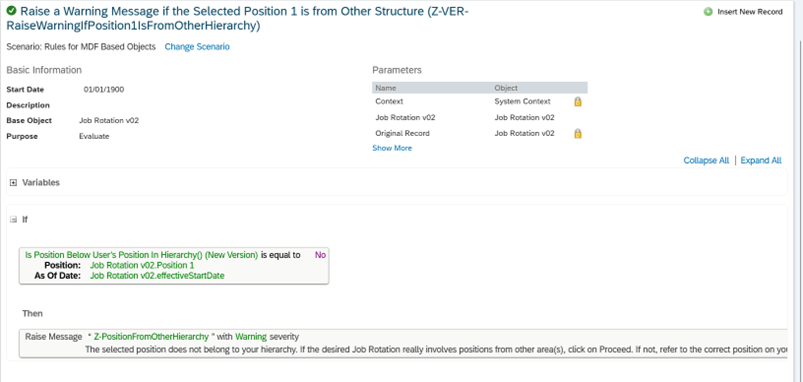Click Show More under Parameters
This screenshot has width=803, height=382.
pos(392,148)
